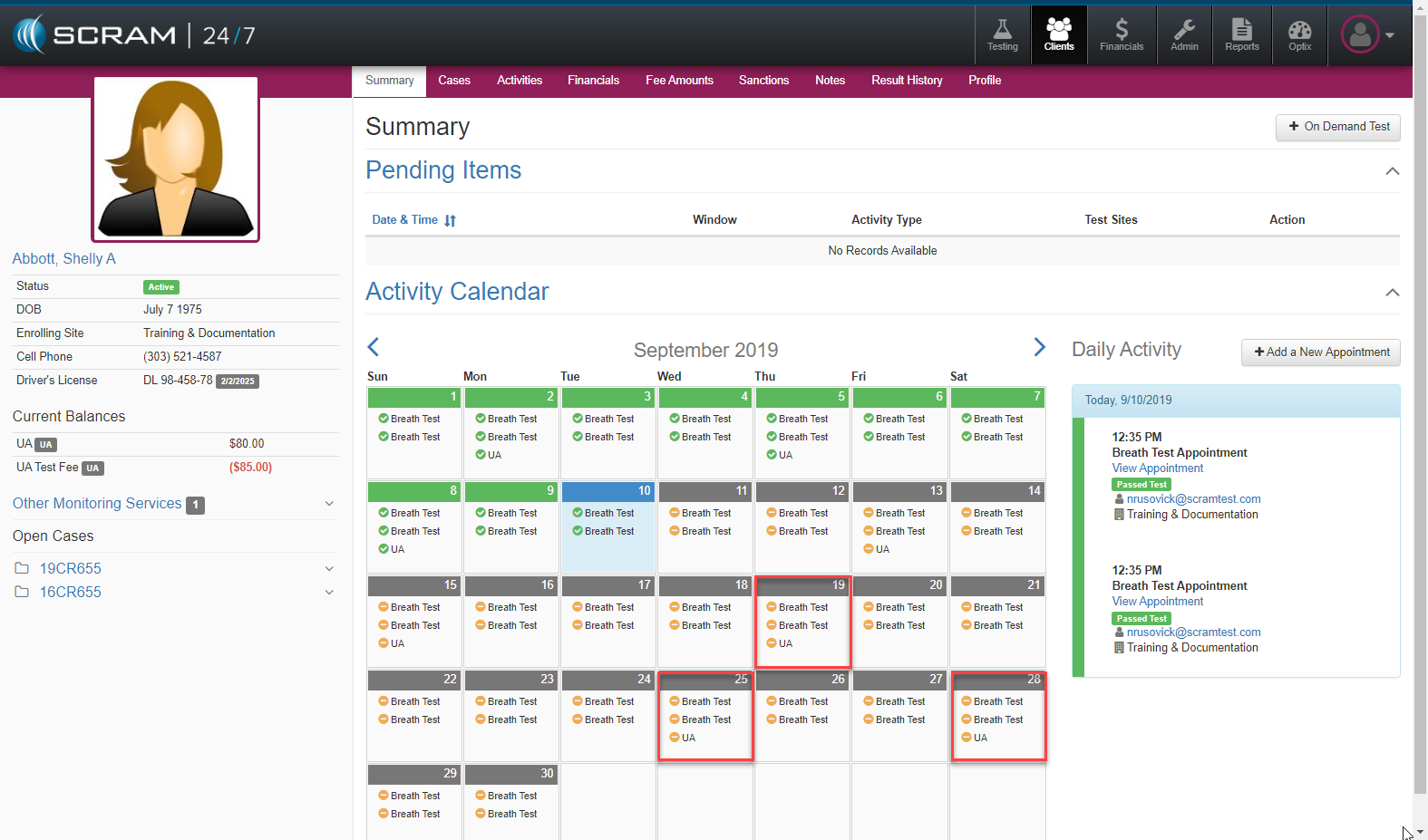The image size is (1428, 840).
Task: Collapse the Activity Calendar section
Action: point(1392,293)
